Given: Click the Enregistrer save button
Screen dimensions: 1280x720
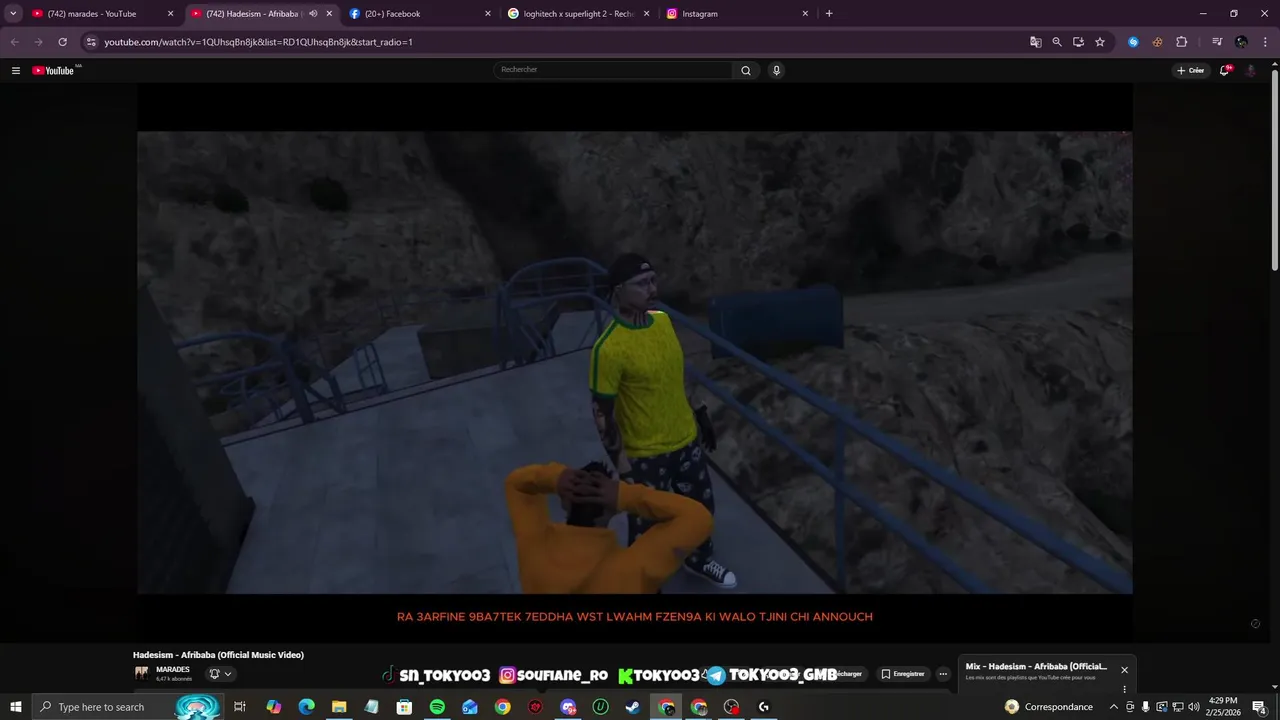Looking at the screenshot, I should click(x=902, y=674).
